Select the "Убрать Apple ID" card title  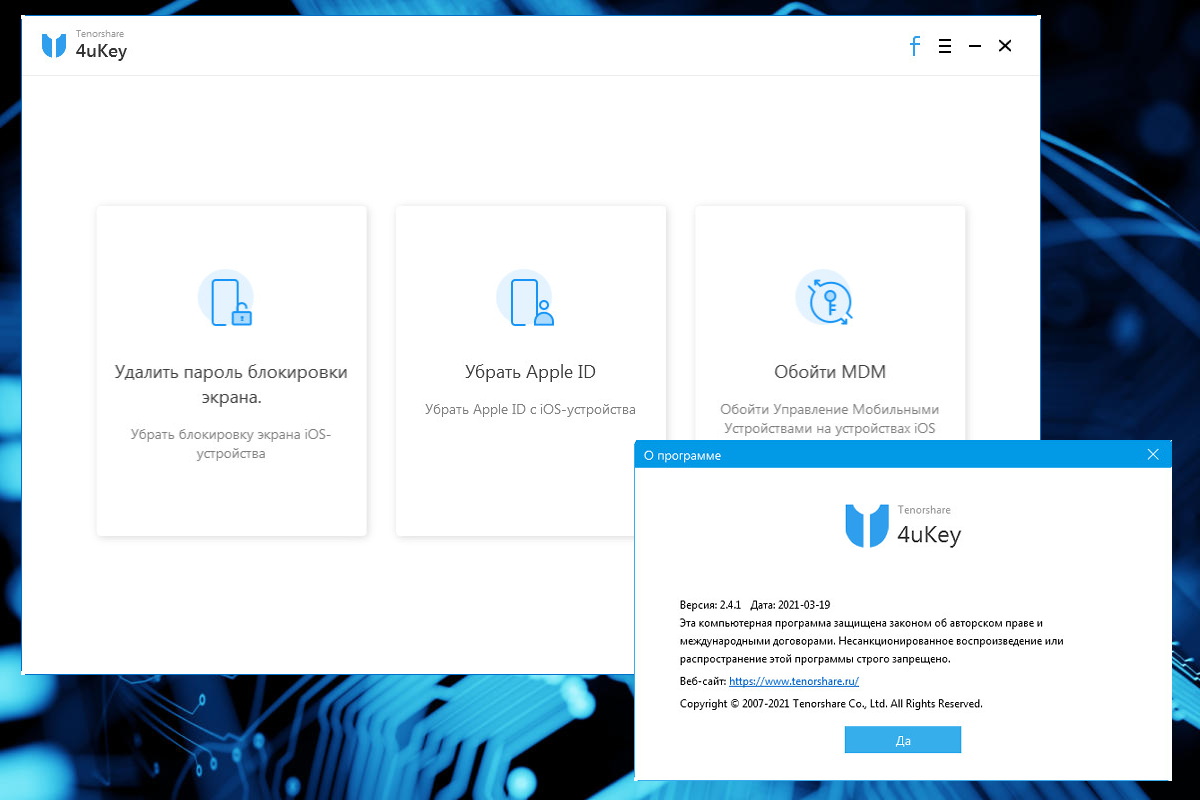(x=530, y=372)
